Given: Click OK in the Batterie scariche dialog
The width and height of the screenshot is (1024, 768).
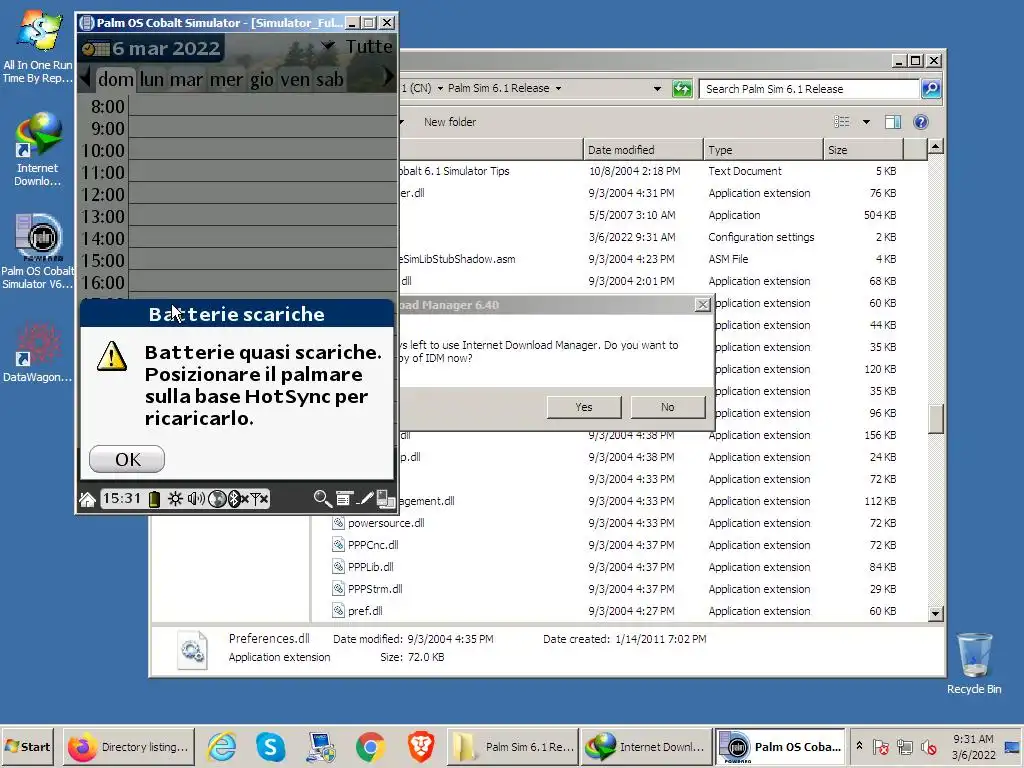Looking at the screenshot, I should point(127,459).
